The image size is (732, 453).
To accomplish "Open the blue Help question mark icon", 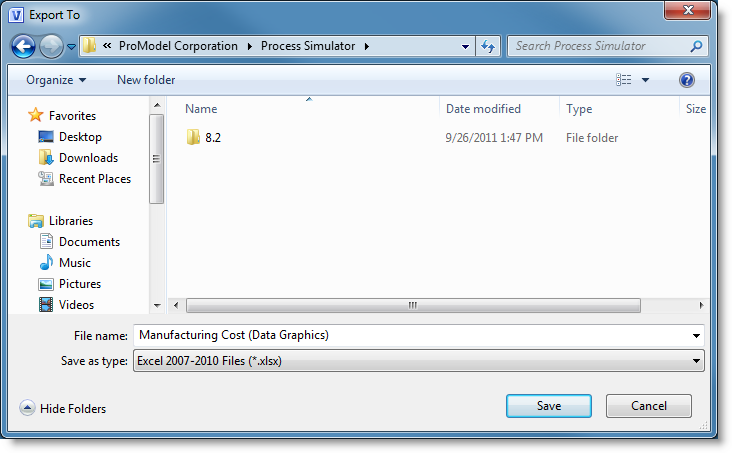I will [x=686, y=80].
